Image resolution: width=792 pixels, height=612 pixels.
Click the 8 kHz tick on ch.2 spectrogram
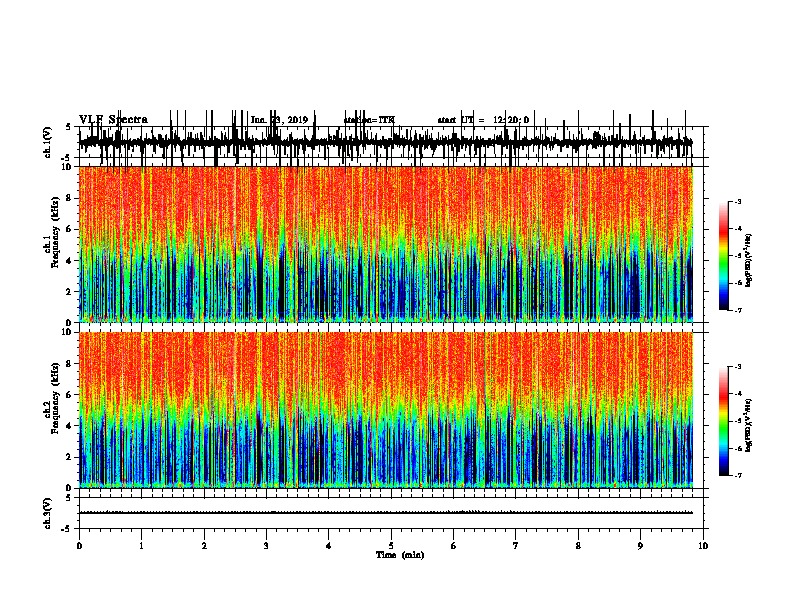[x=69, y=364]
